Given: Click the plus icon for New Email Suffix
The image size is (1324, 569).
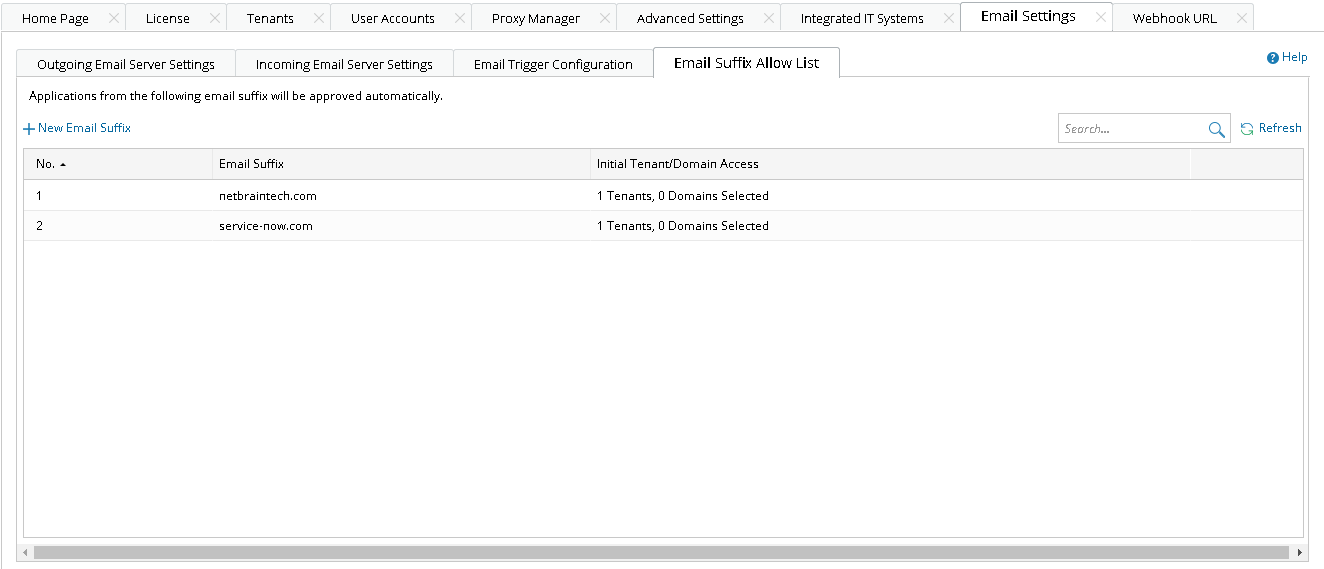Looking at the screenshot, I should tap(29, 129).
